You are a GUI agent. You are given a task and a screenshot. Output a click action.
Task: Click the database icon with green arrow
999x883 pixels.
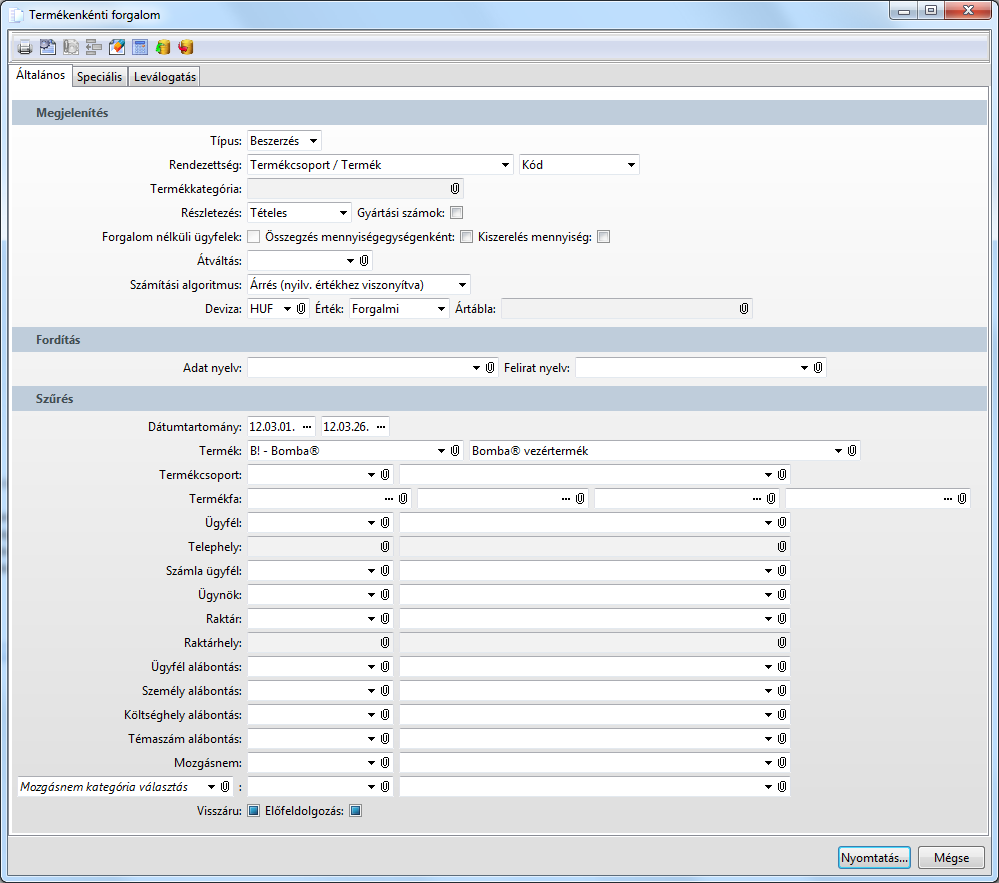point(163,47)
